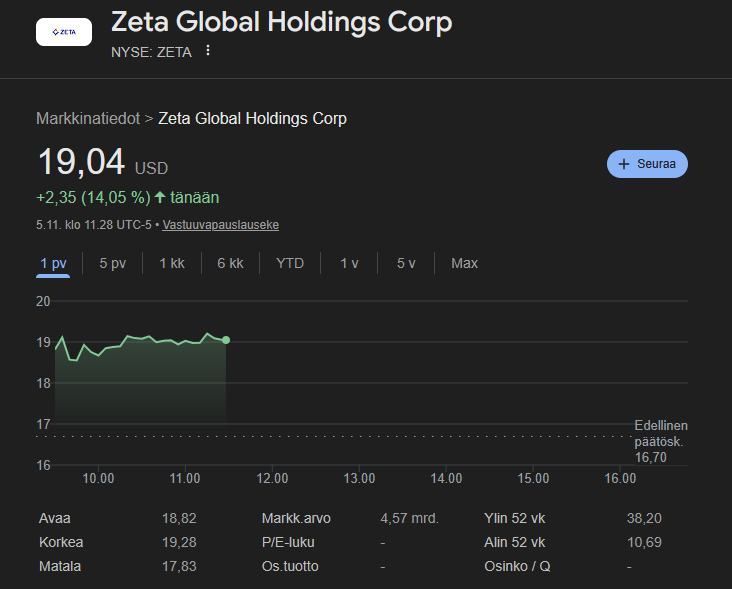Show the 1 v chart range
This screenshot has height=589, width=732.
pyautogui.click(x=349, y=263)
